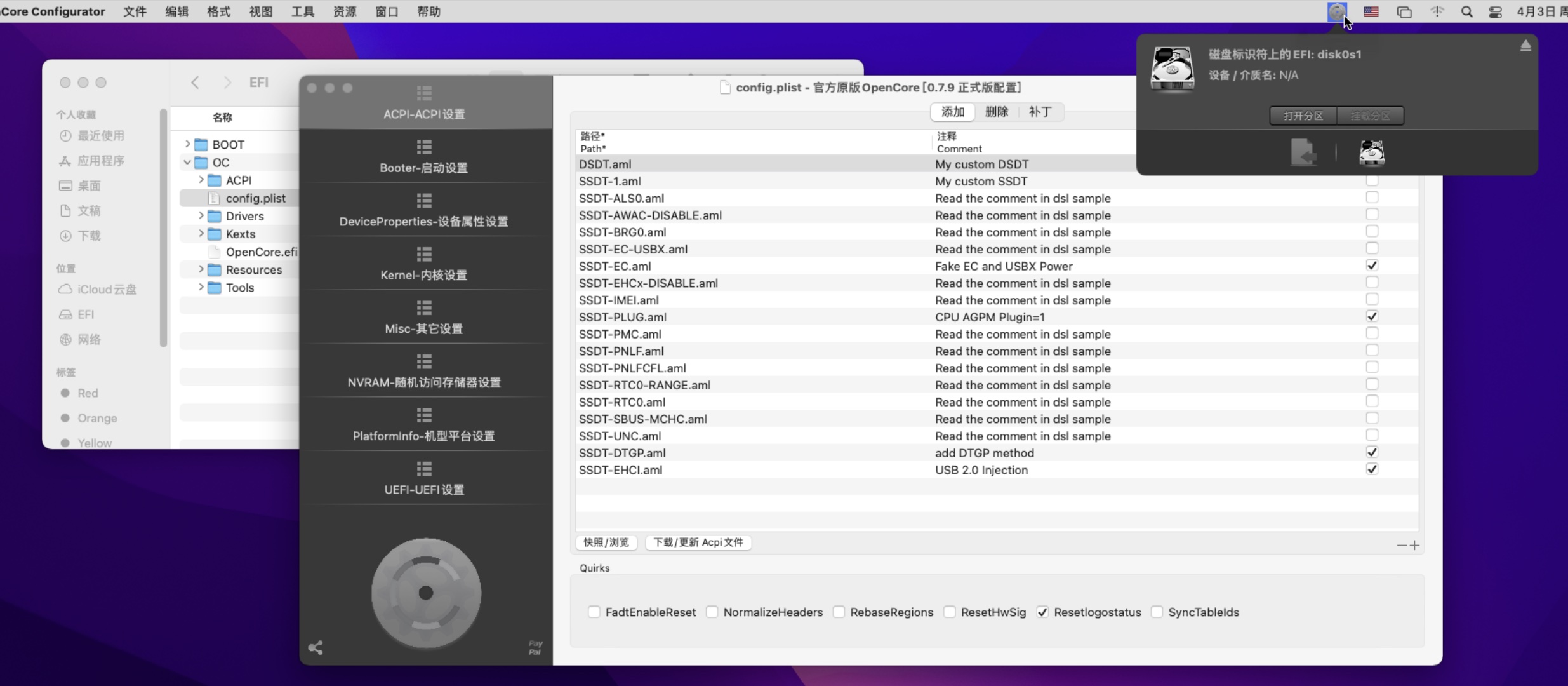Click the plus icon to add ACPI entry
The width and height of the screenshot is (1568, 686).
(1414, 545)
